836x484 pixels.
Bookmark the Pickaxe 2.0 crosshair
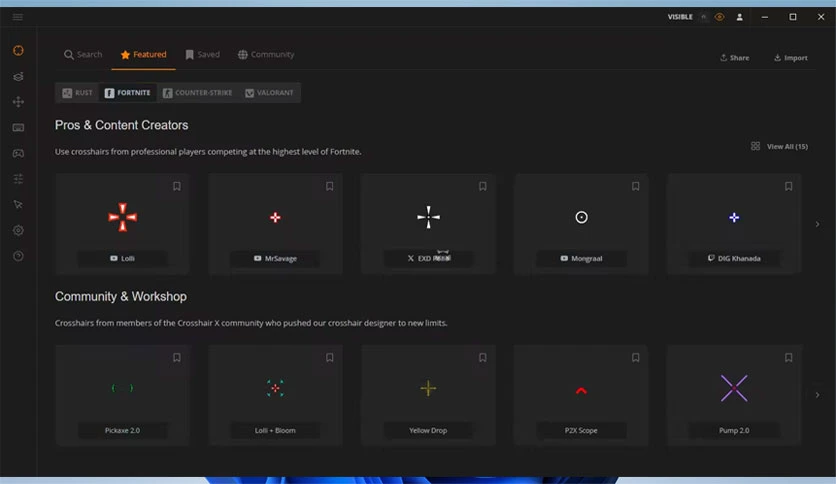[176, 358]
